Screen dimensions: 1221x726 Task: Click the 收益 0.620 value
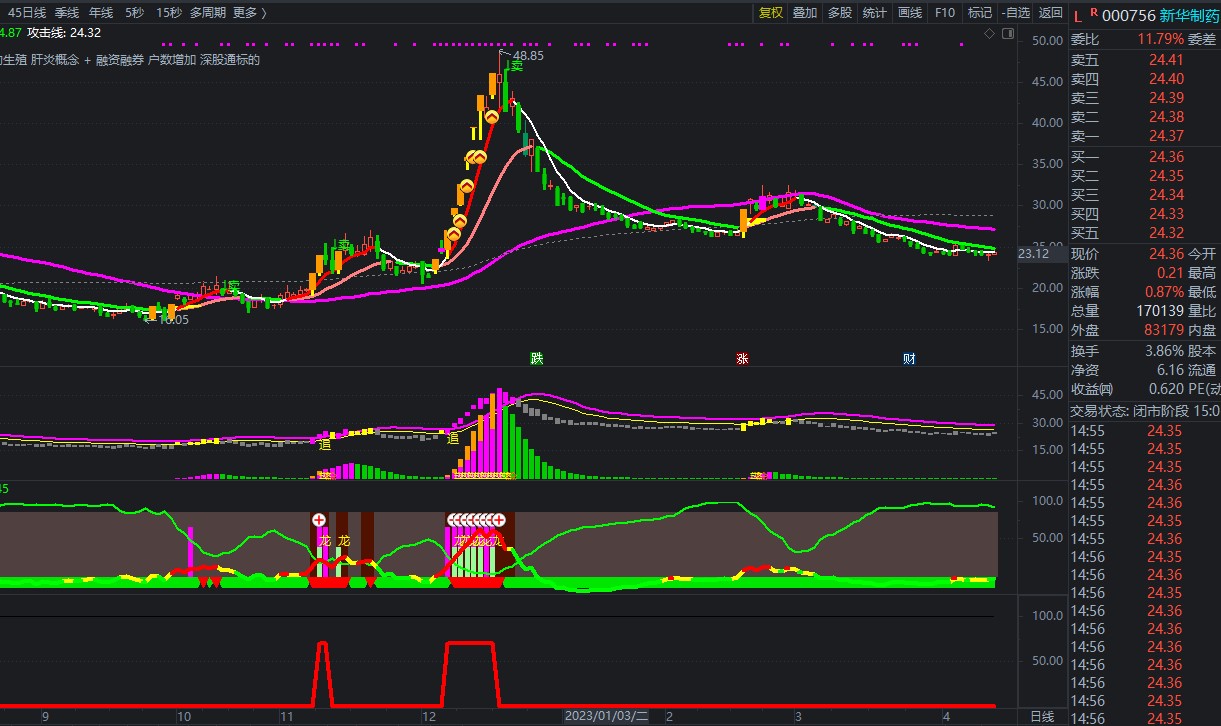pos(1166,389)
